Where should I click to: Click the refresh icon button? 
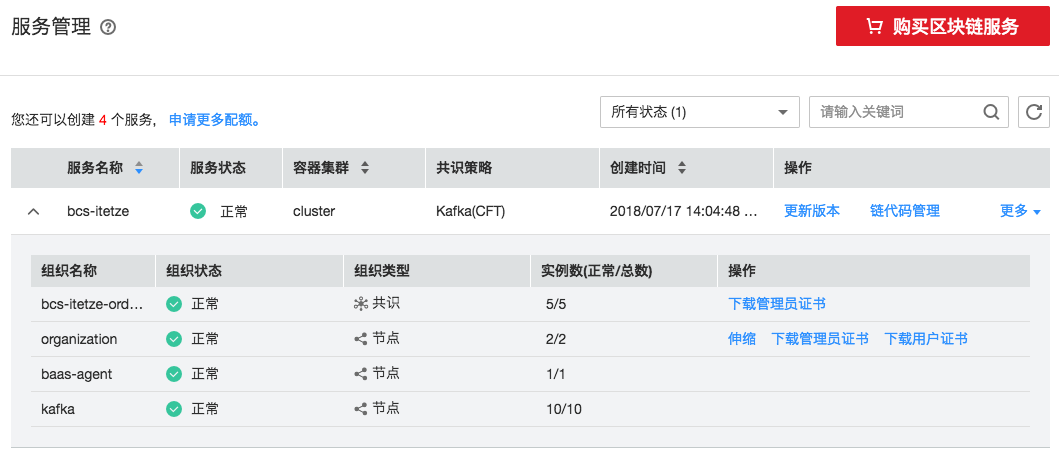click(1034, 112)
